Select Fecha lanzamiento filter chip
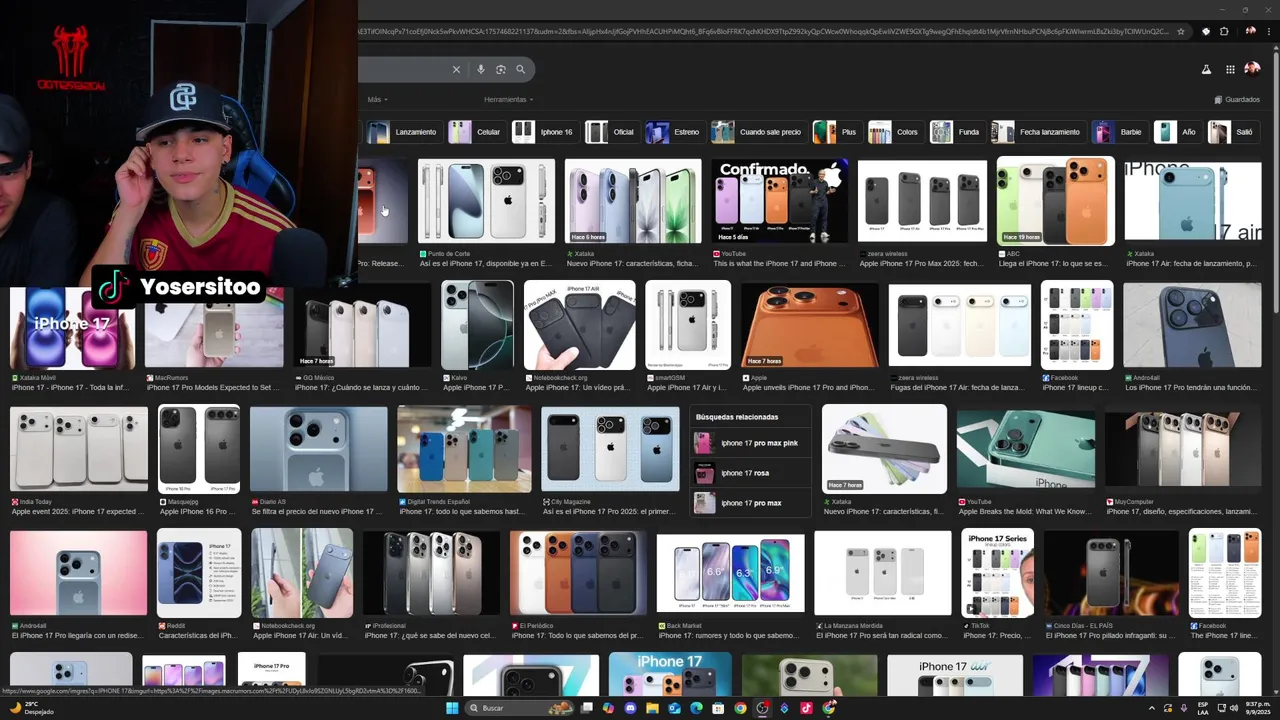This screenshot has height=720, width=1280. pyautogui.click(x=1037, y=132)
